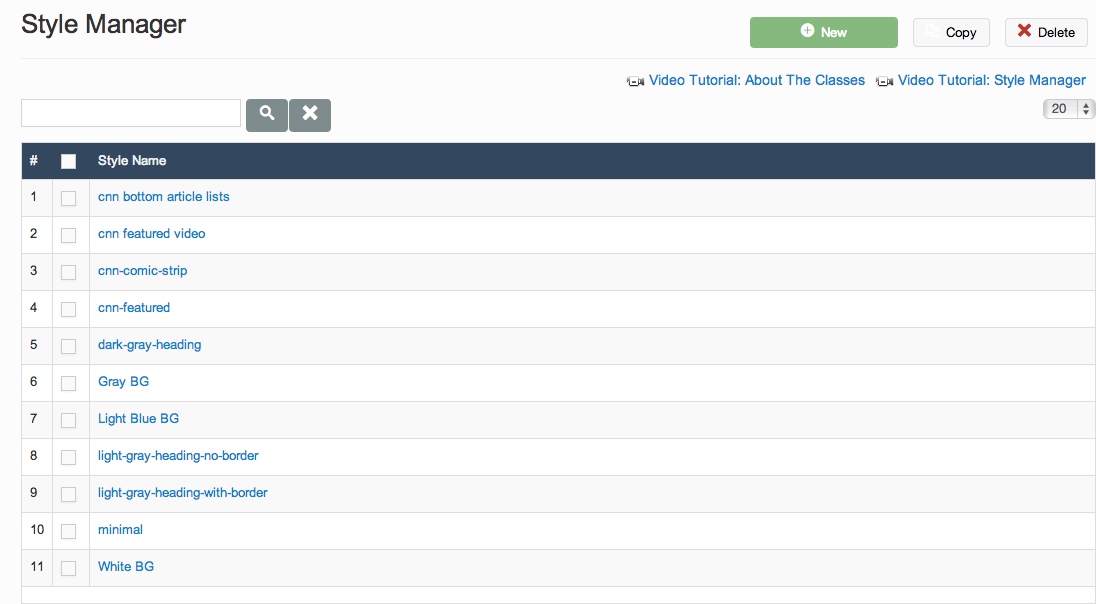This screenshot has width=1096, height=604.
Task: Tick the cnn-featured row checkbox
Action: click(68, 309)
